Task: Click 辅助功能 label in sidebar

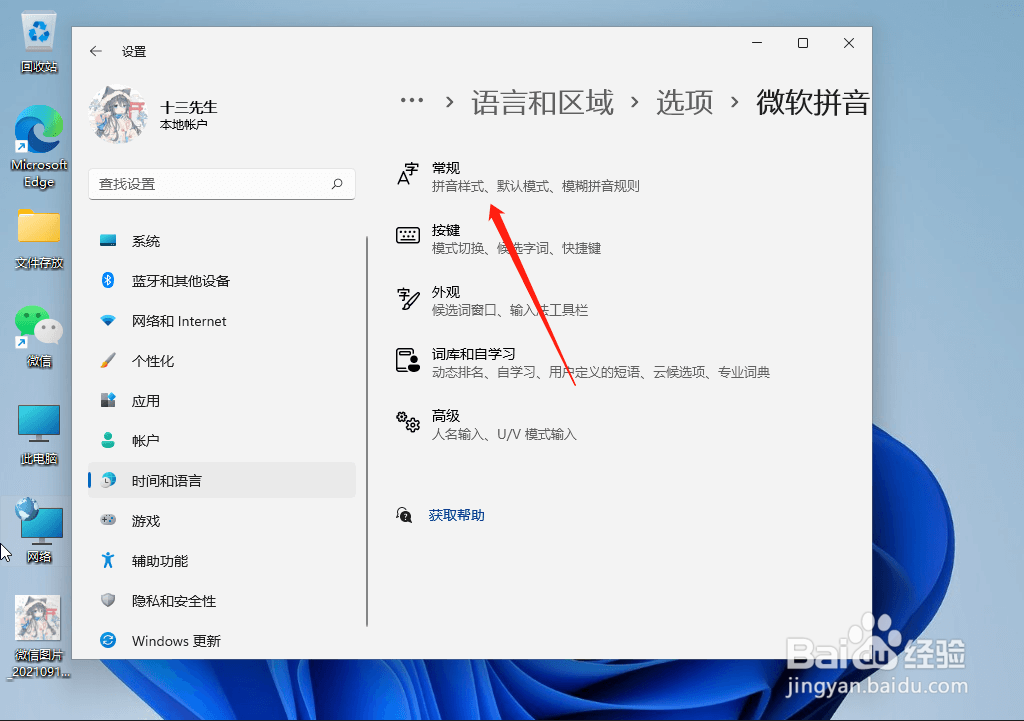Action: (x=160, y=561)
